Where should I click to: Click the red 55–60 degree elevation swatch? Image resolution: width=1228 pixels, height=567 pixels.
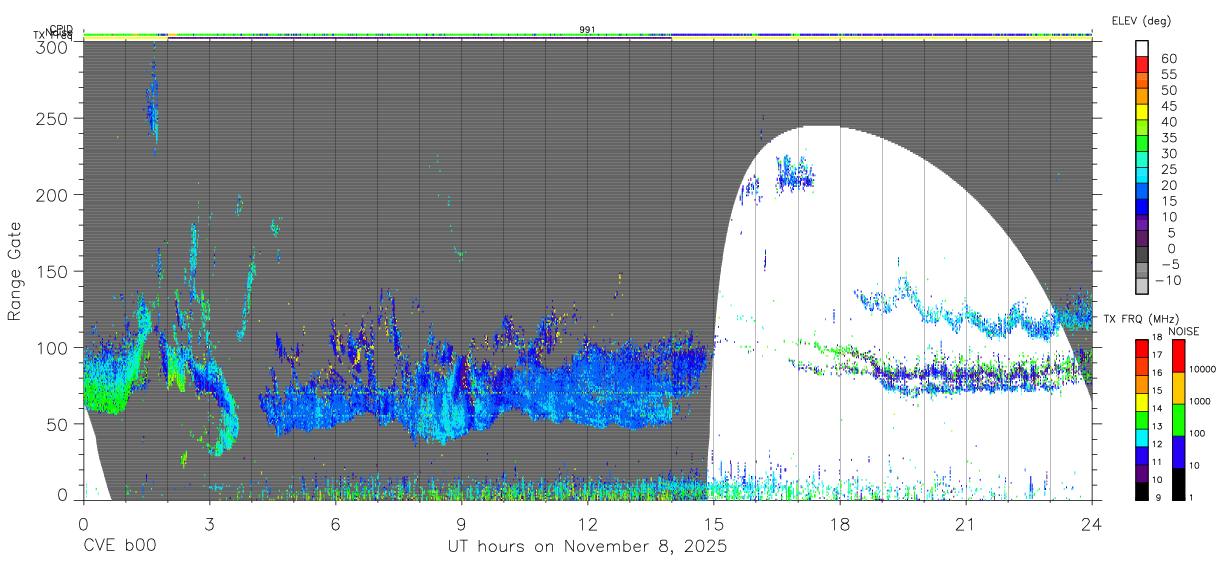pyautogui.click(x=1142, y=65)
